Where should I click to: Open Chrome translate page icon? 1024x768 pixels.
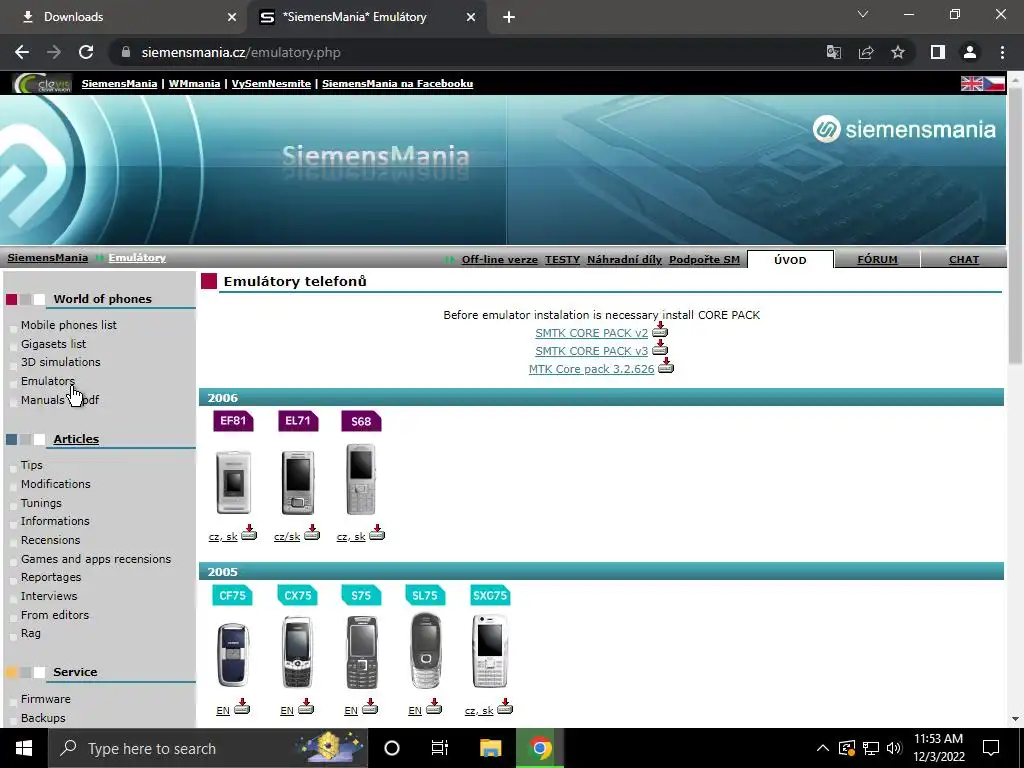pyautogui.click(x=833, y=52)
